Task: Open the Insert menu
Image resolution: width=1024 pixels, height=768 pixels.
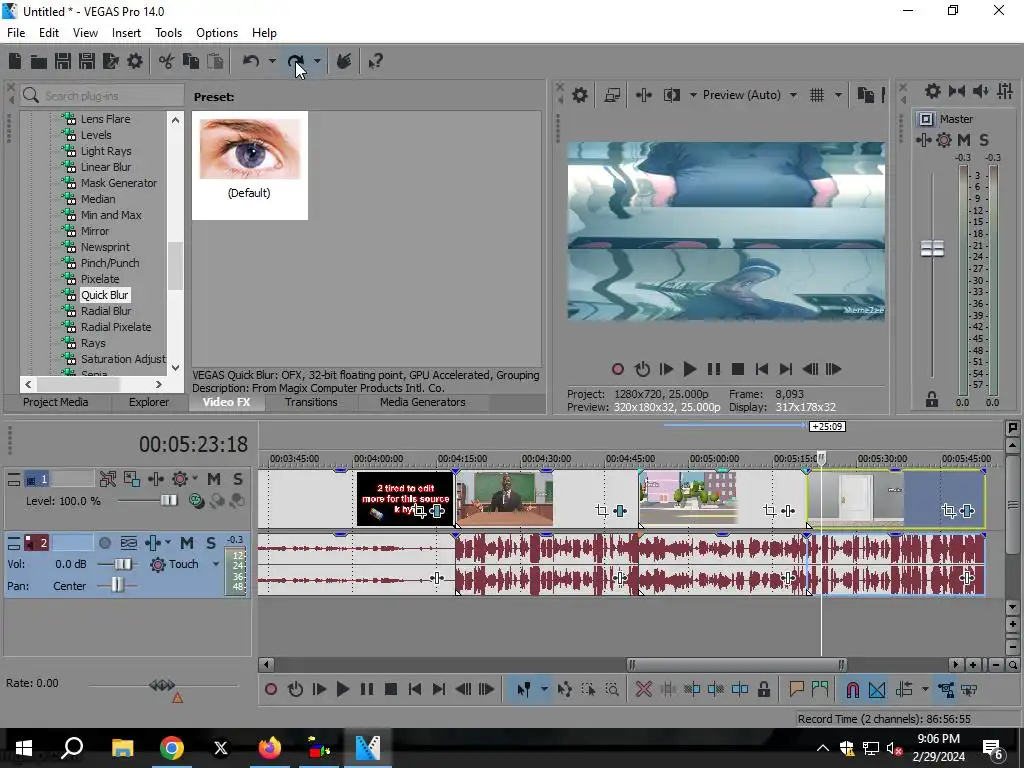Action: tap(126, 33)
